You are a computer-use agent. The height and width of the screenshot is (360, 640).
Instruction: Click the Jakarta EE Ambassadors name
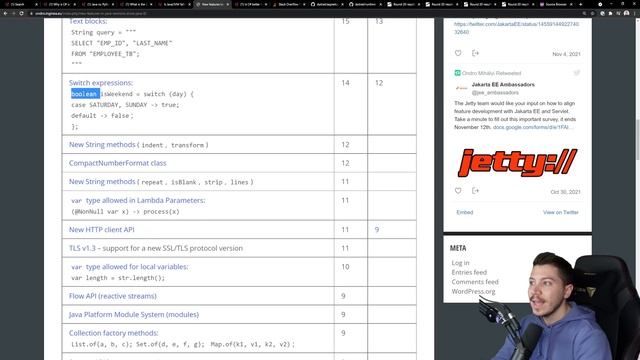(x=503, y=84)
